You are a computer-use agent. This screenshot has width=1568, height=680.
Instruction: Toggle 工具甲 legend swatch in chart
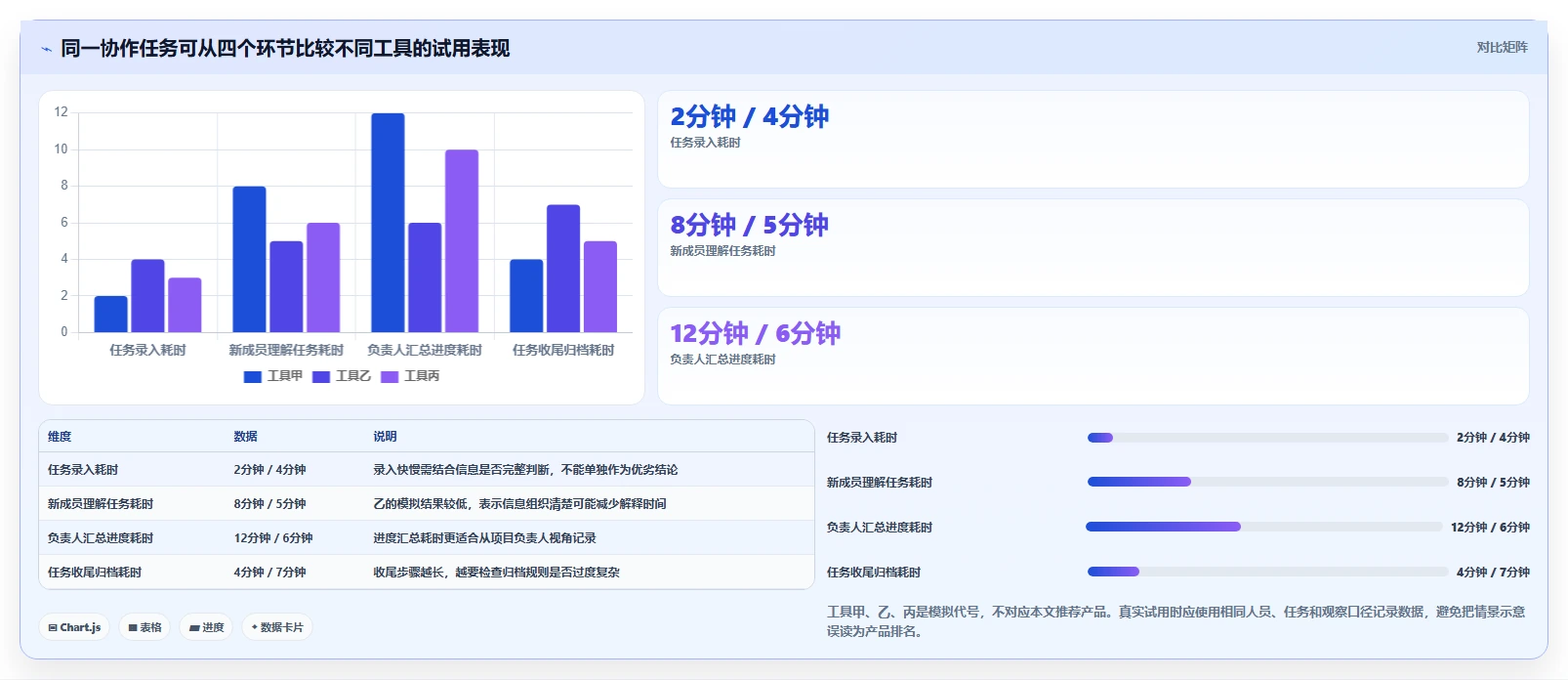[252, 376]
